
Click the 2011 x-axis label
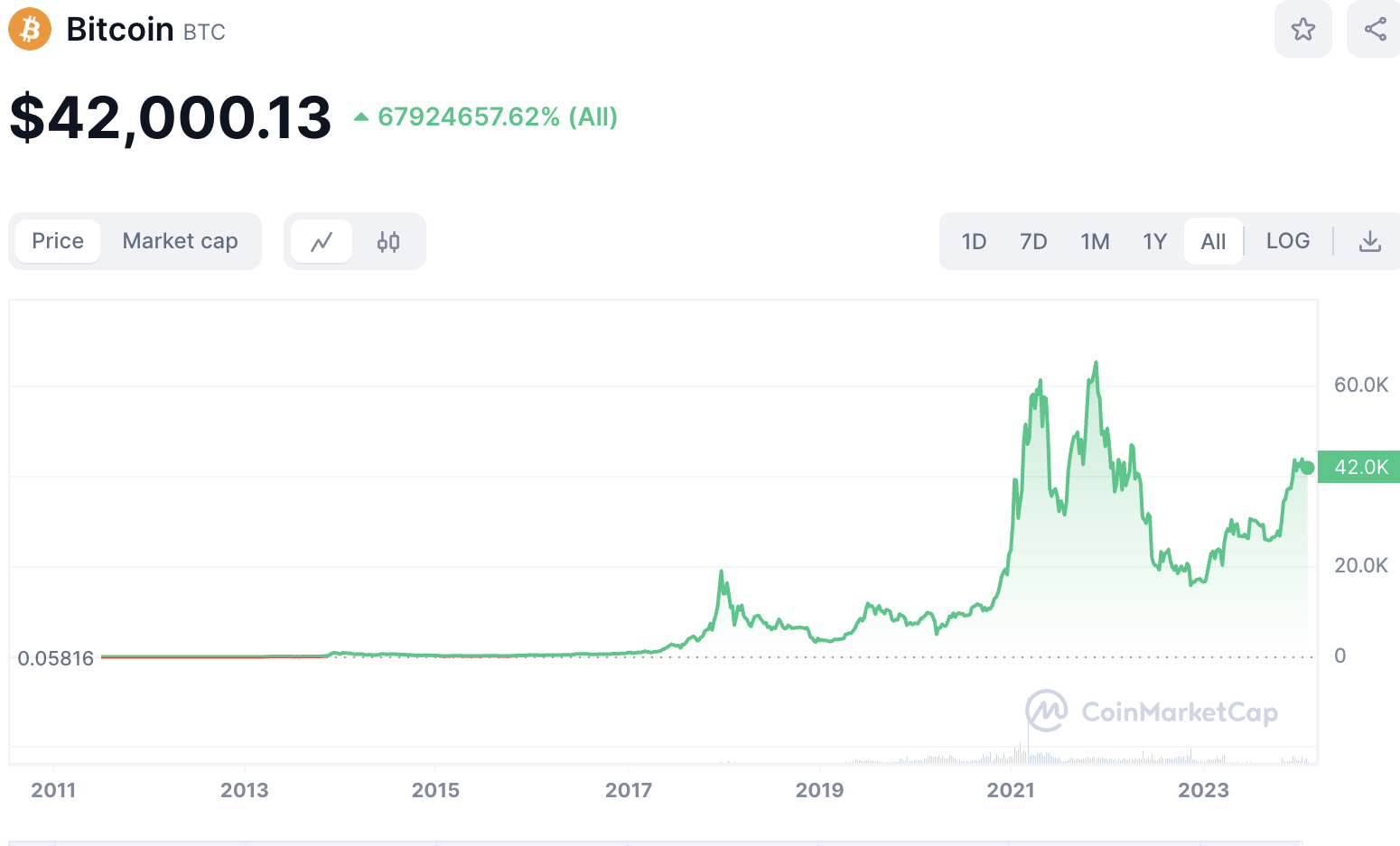pyautogui.click(x=53, y=790)
